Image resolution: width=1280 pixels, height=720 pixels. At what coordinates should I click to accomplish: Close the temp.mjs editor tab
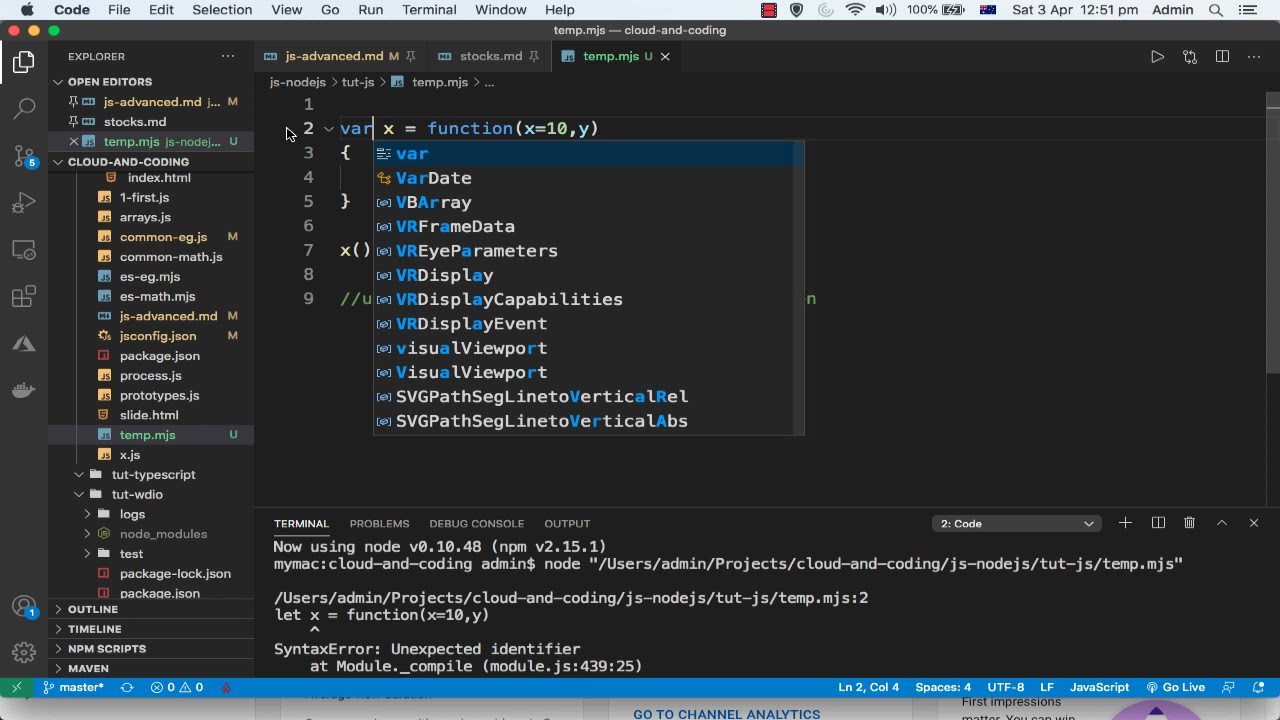[x=665, y=56]
